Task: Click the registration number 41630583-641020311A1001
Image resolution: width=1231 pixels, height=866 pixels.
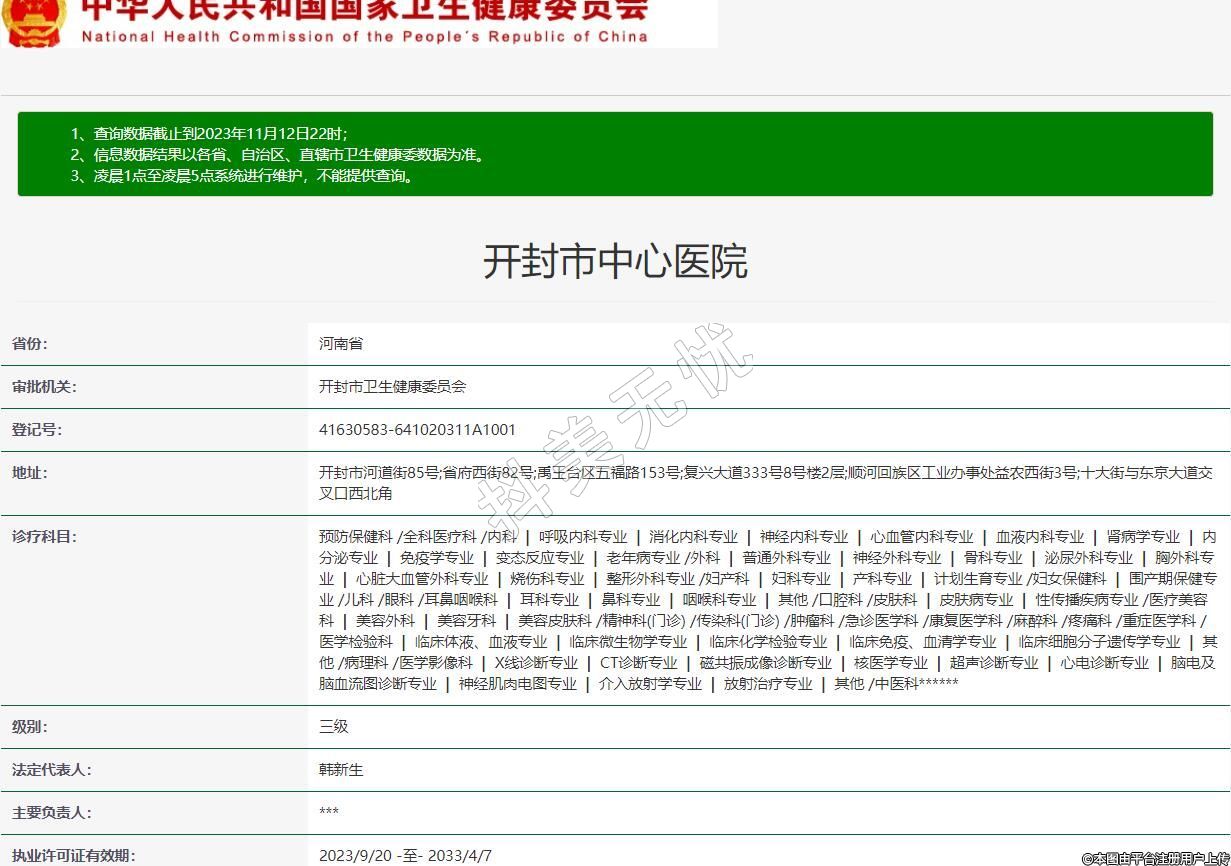Action: pos(417,430)
